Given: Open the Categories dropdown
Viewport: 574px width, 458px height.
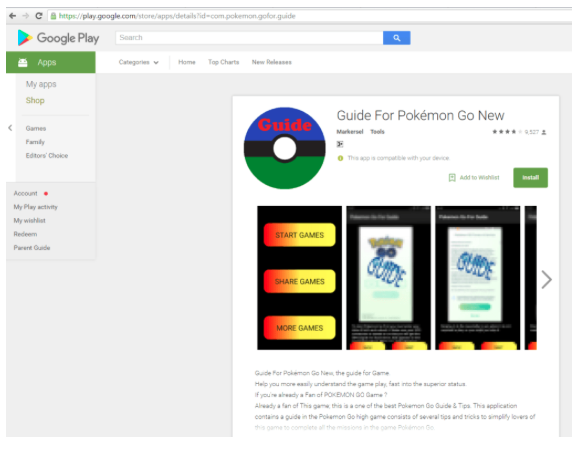Looking at the screenshot, I should (x=138, y=62).
